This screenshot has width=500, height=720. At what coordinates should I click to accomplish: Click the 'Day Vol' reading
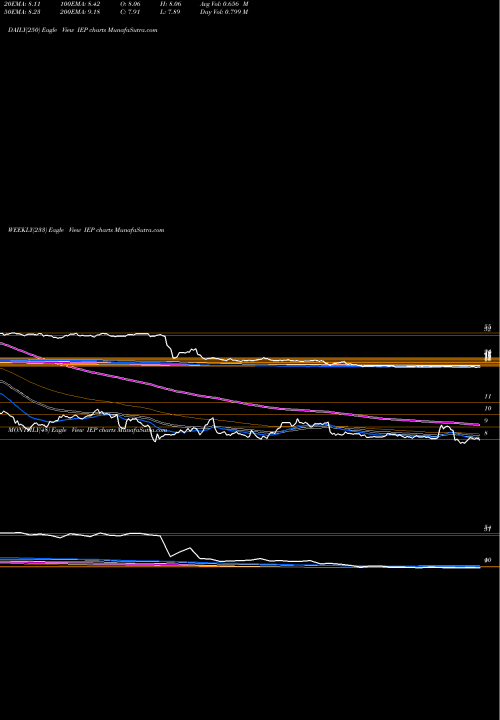tap(224, 12)
